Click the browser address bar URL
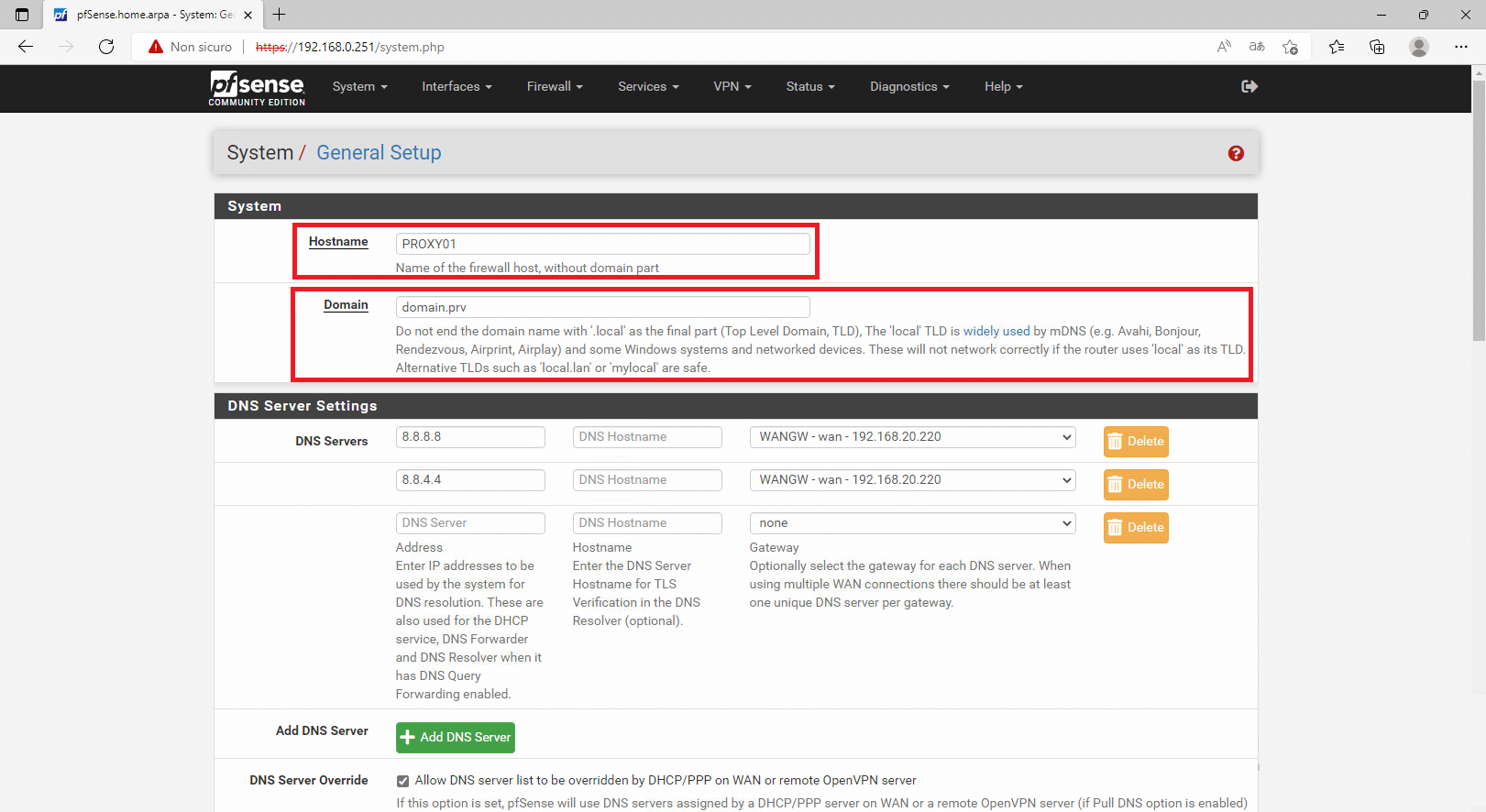The image size is (1486, 812). (x=350, y=47)
